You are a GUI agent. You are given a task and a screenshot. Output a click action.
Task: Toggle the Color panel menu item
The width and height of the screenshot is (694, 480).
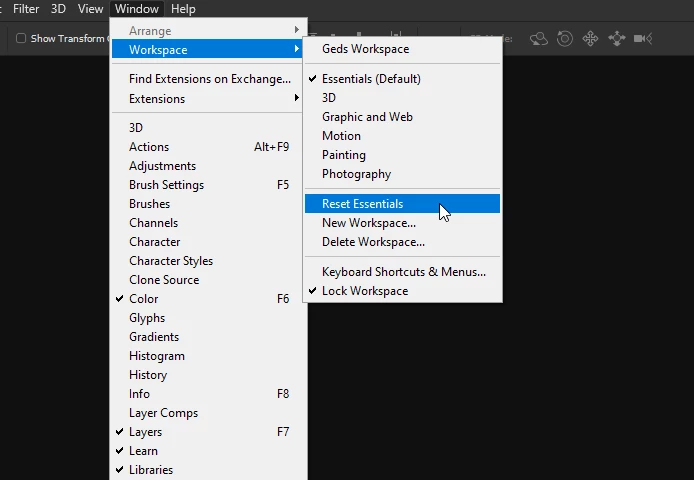209,299
